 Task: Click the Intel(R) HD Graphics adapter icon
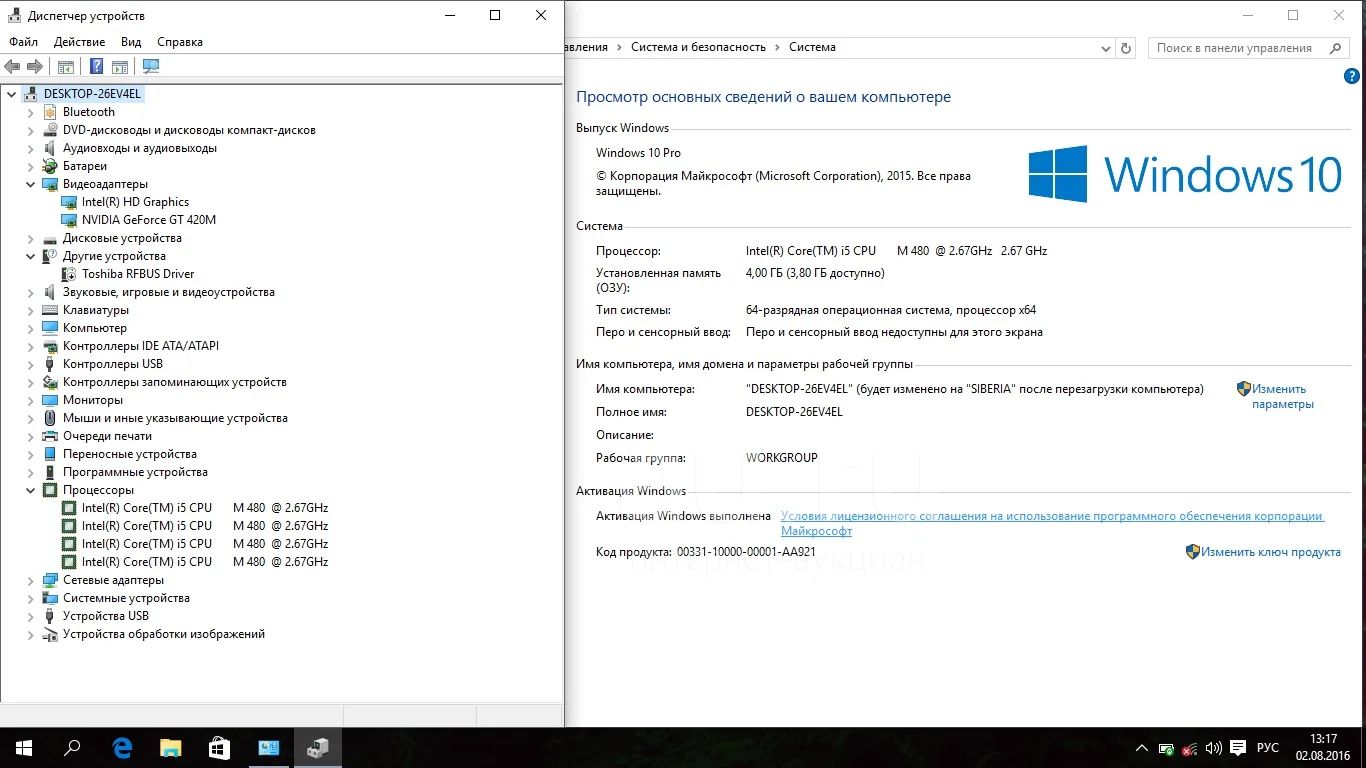click(69, 202)
